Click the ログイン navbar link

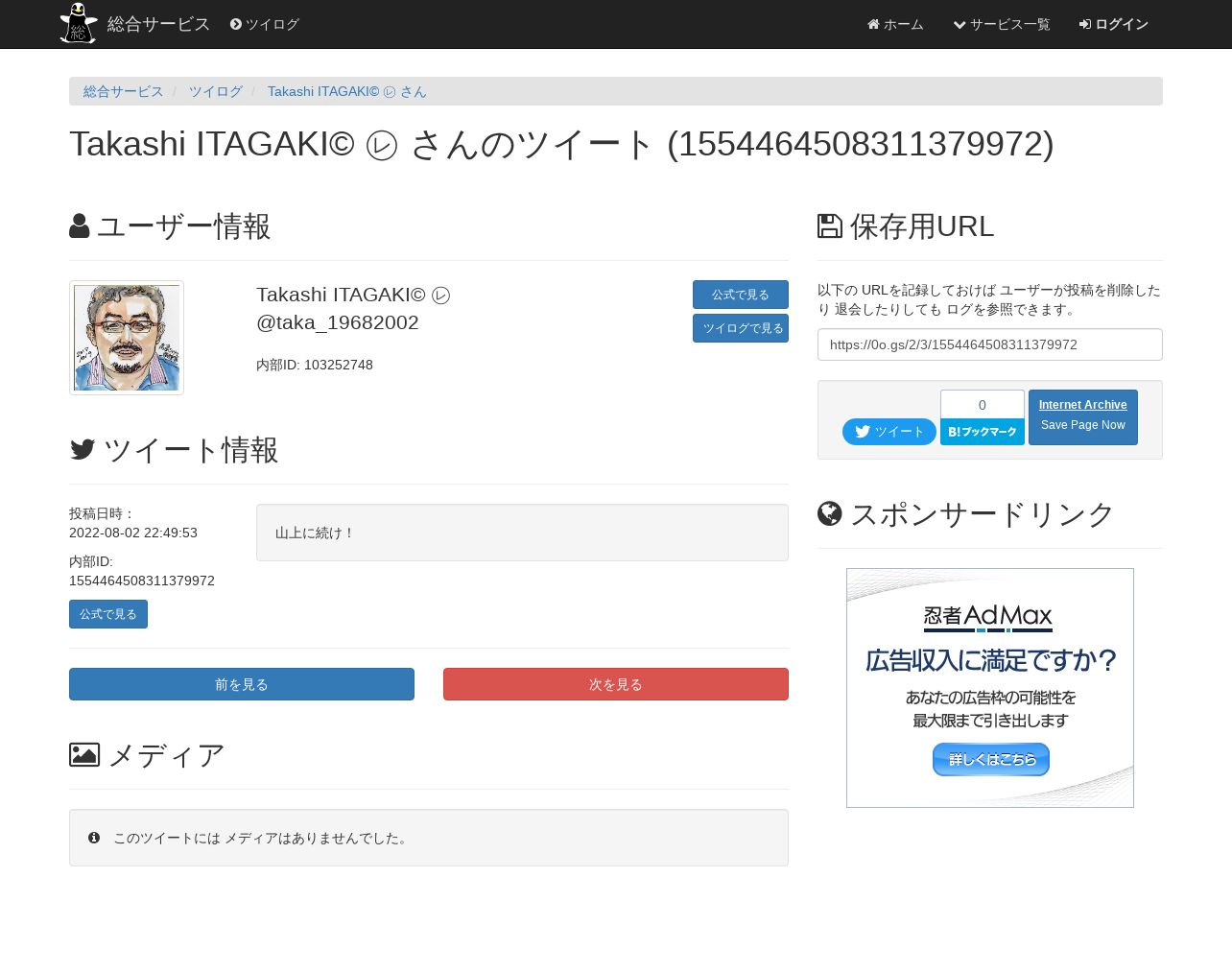pos(1114,24)
